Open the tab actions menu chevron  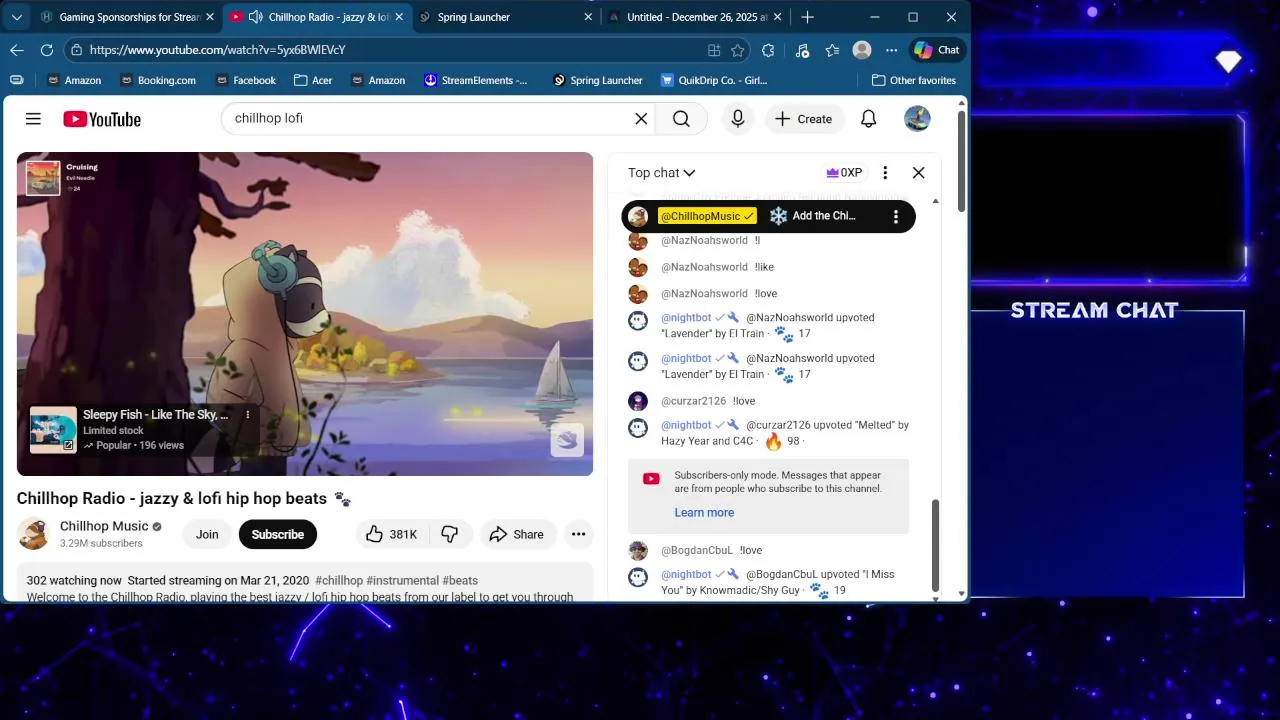tap(16, 17)
